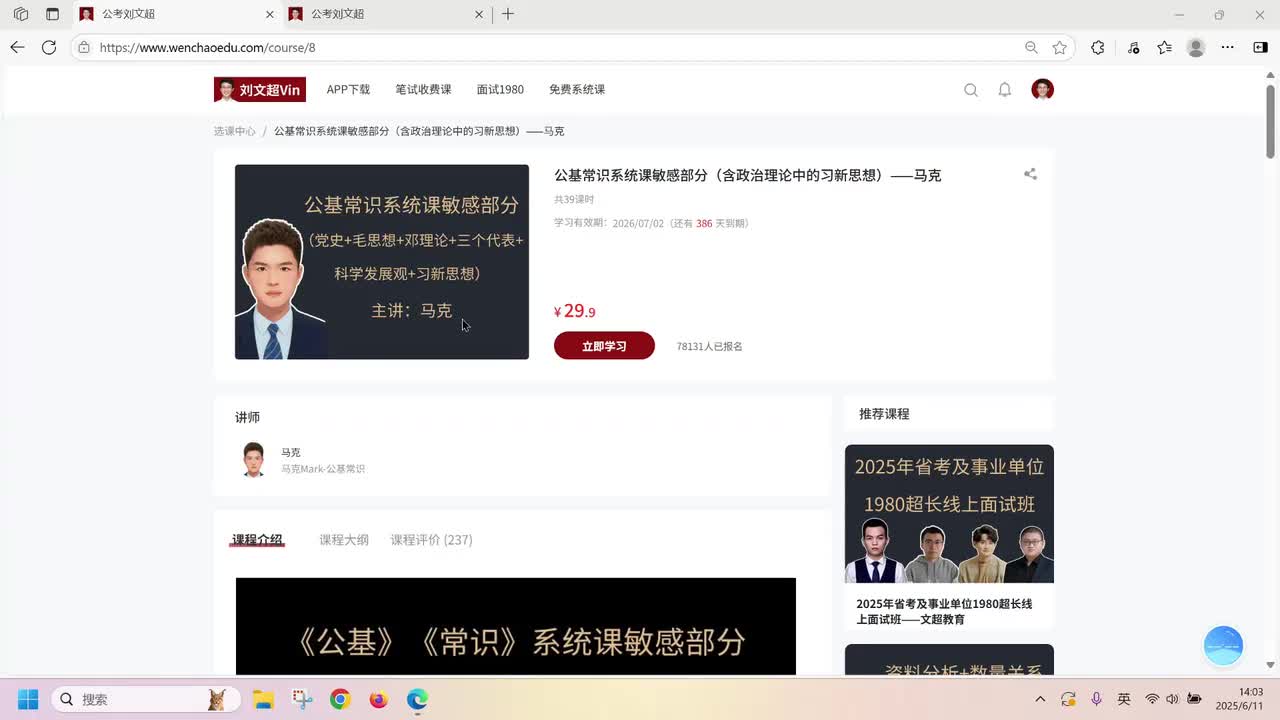Open the notification bell icon
The height and width of the screenshot is (720, 1280).
[x=1005, y=90]
